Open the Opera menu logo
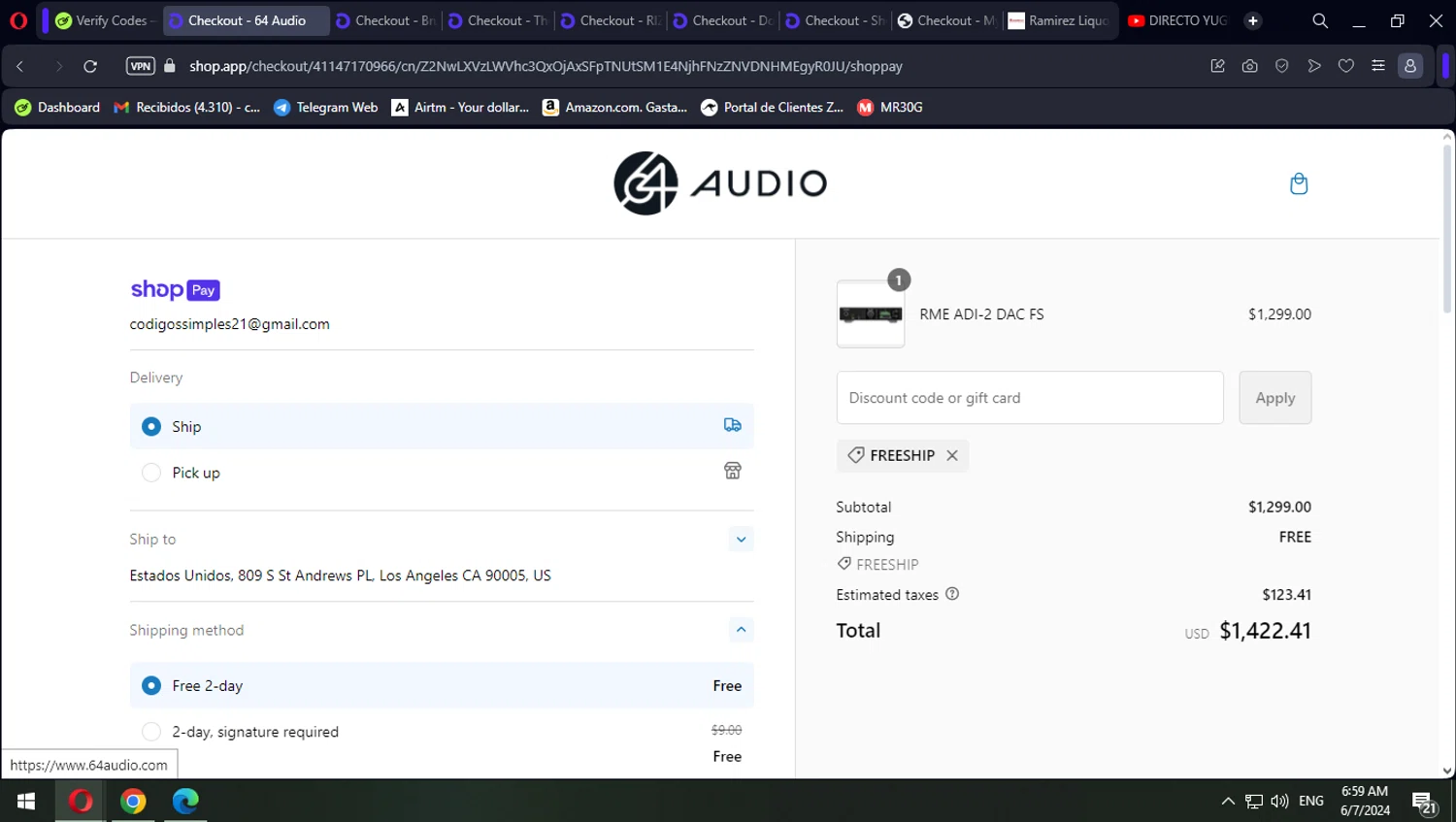The width and height of the screenshot is (1456, 822). pos(17,20)
